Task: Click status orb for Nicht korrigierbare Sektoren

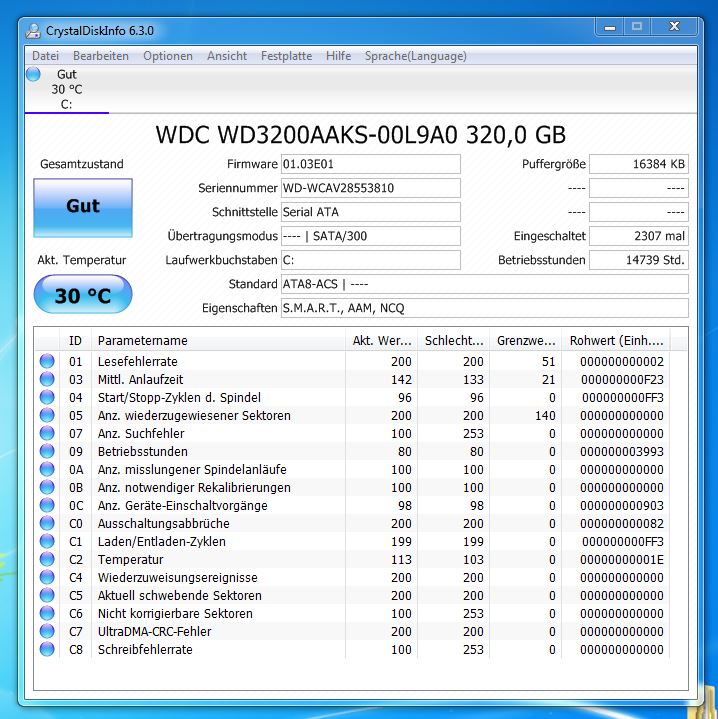Action: click(x=47, y=613)
